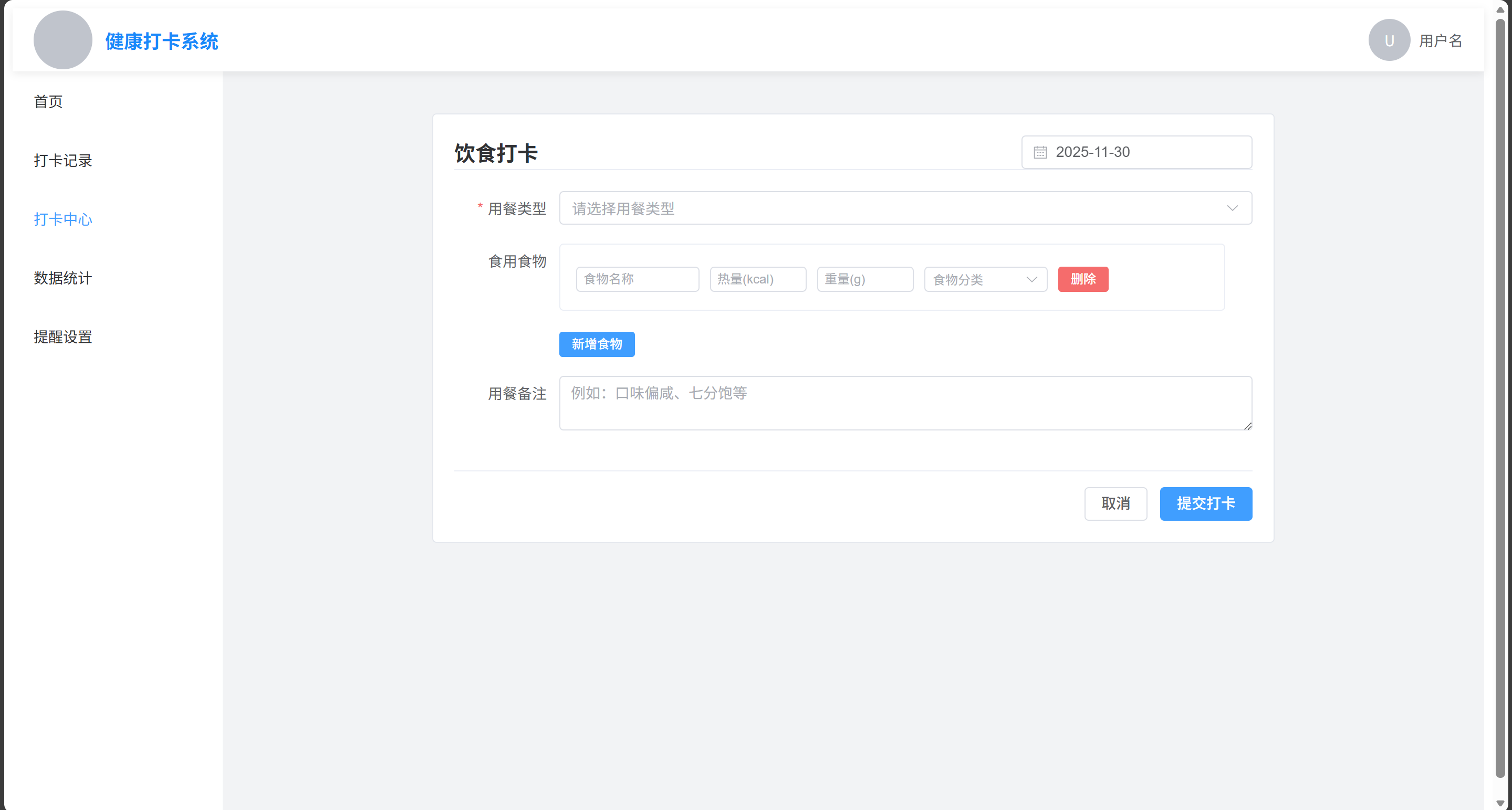The image size is (1512, 810).
Task: Click the scrollbar up arrow
Action: click(1500, 9)
